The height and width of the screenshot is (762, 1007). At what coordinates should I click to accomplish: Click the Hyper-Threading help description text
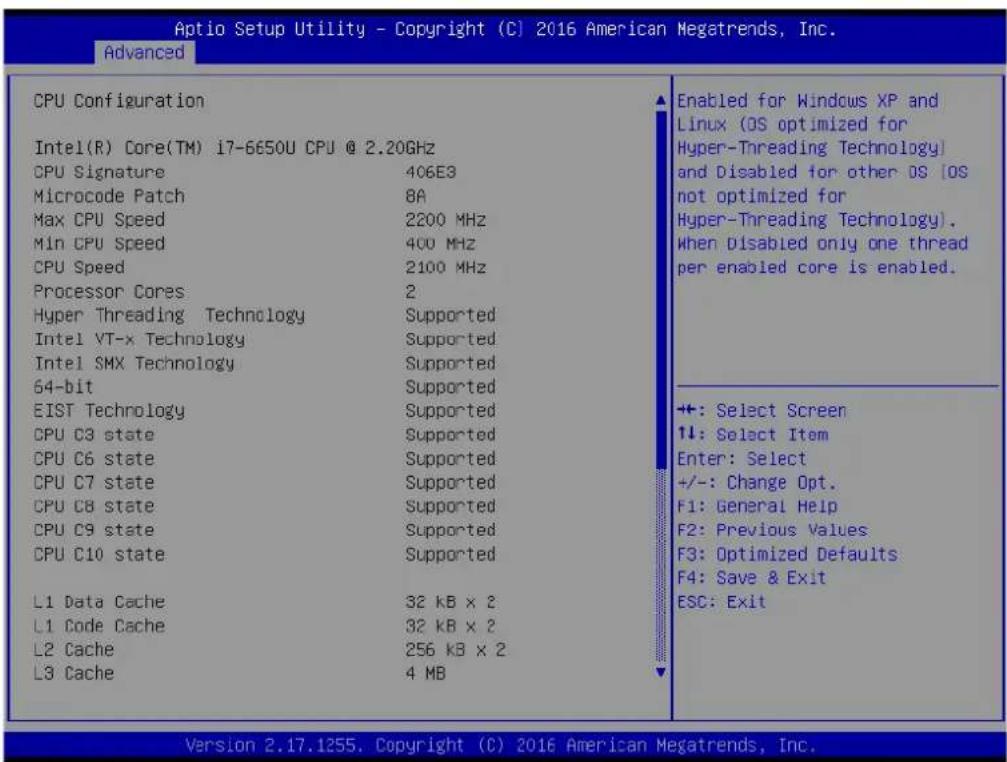click(822, 184)
